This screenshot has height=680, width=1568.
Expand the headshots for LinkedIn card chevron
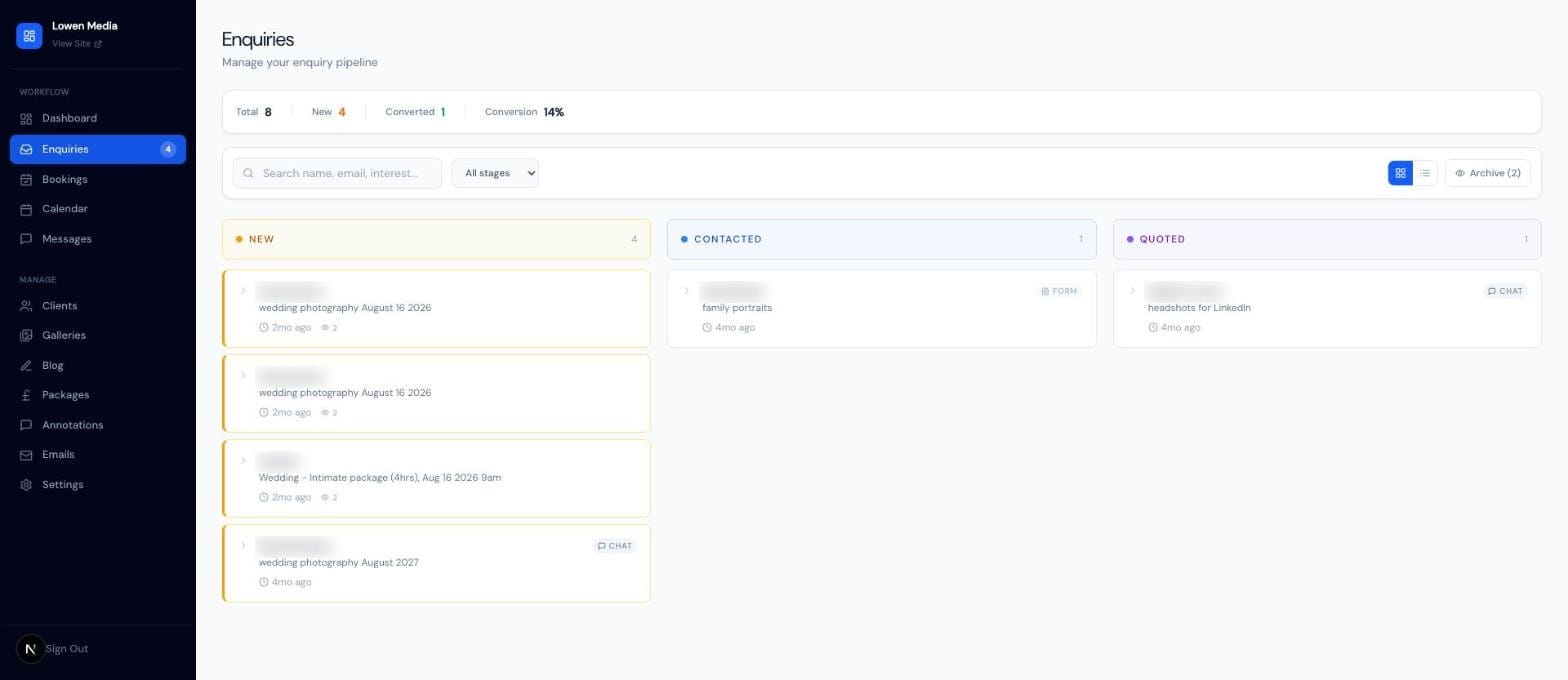coord(1132,291)
